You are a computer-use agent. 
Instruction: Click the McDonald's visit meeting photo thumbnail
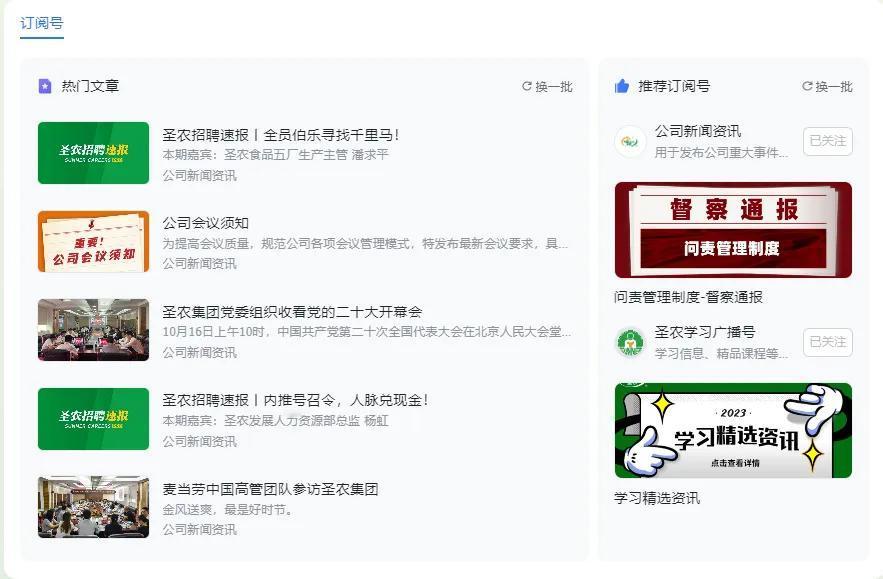coord(93,507)
